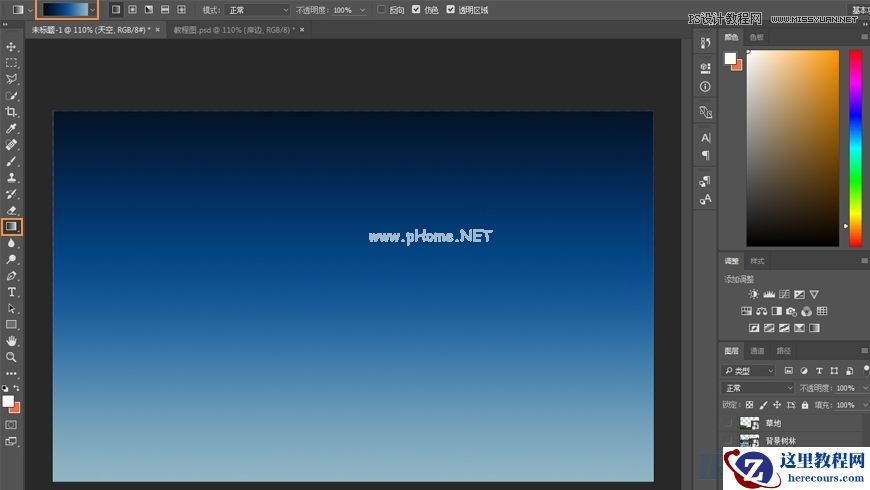Add Photo Filter adjustment layer
Viewport: 870px width, 490px height.
(792, 311)
